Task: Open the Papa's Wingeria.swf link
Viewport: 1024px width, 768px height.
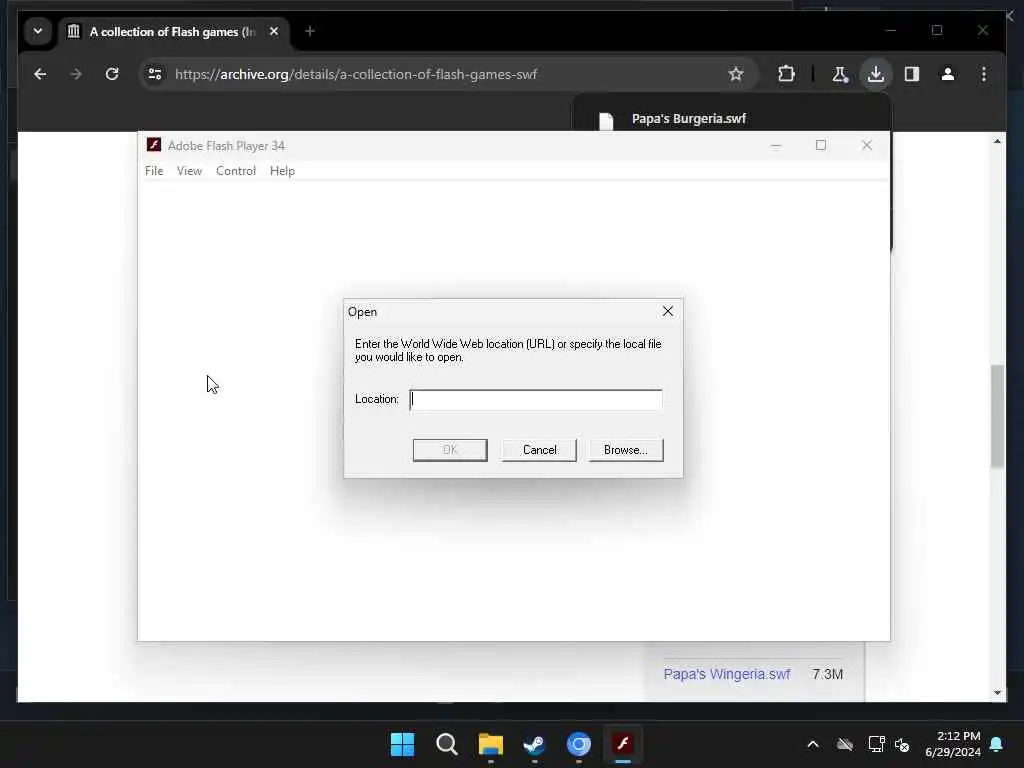Action: [726, 674]
